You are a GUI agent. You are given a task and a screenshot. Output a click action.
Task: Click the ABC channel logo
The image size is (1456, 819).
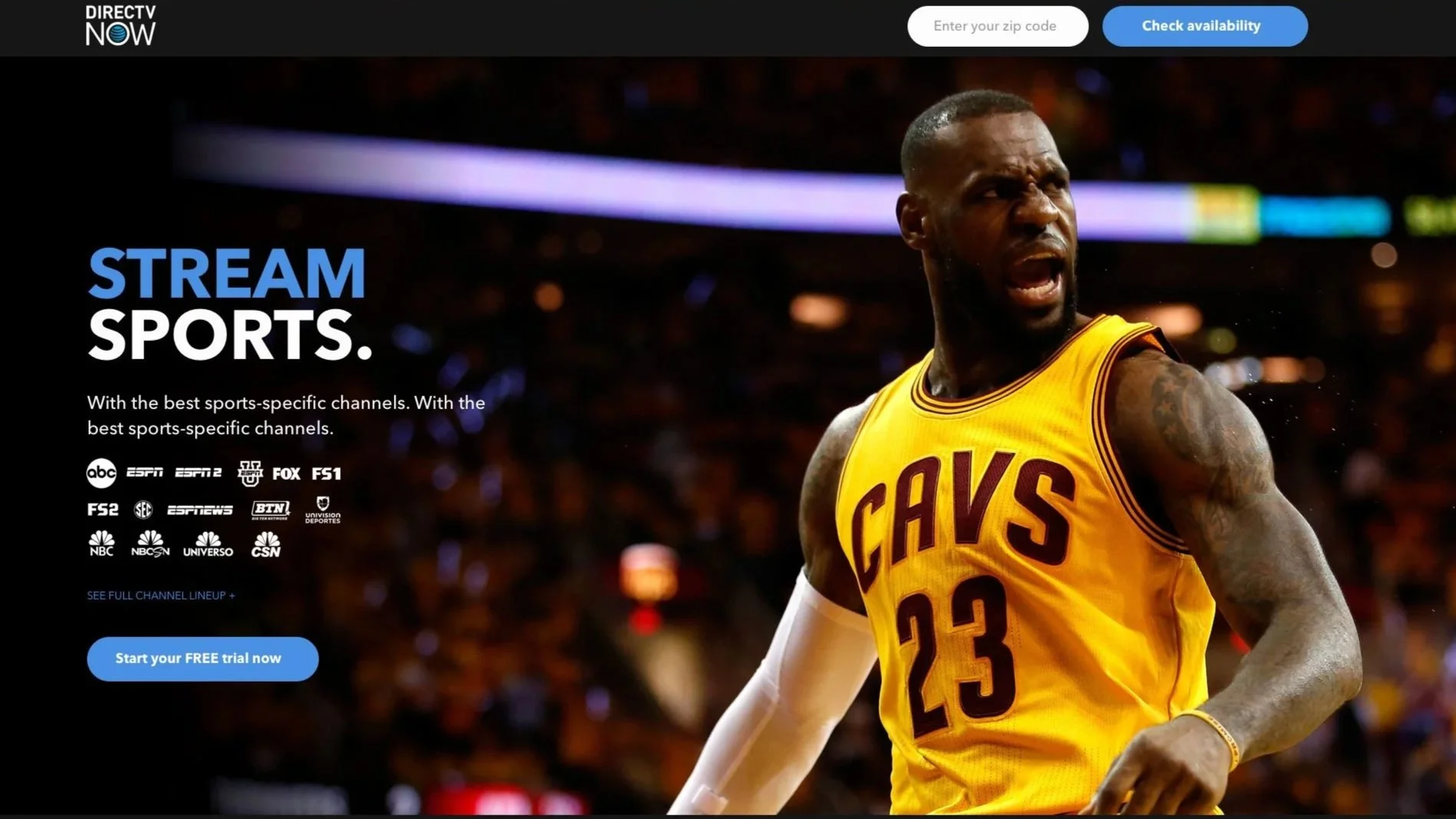[101, 473]
